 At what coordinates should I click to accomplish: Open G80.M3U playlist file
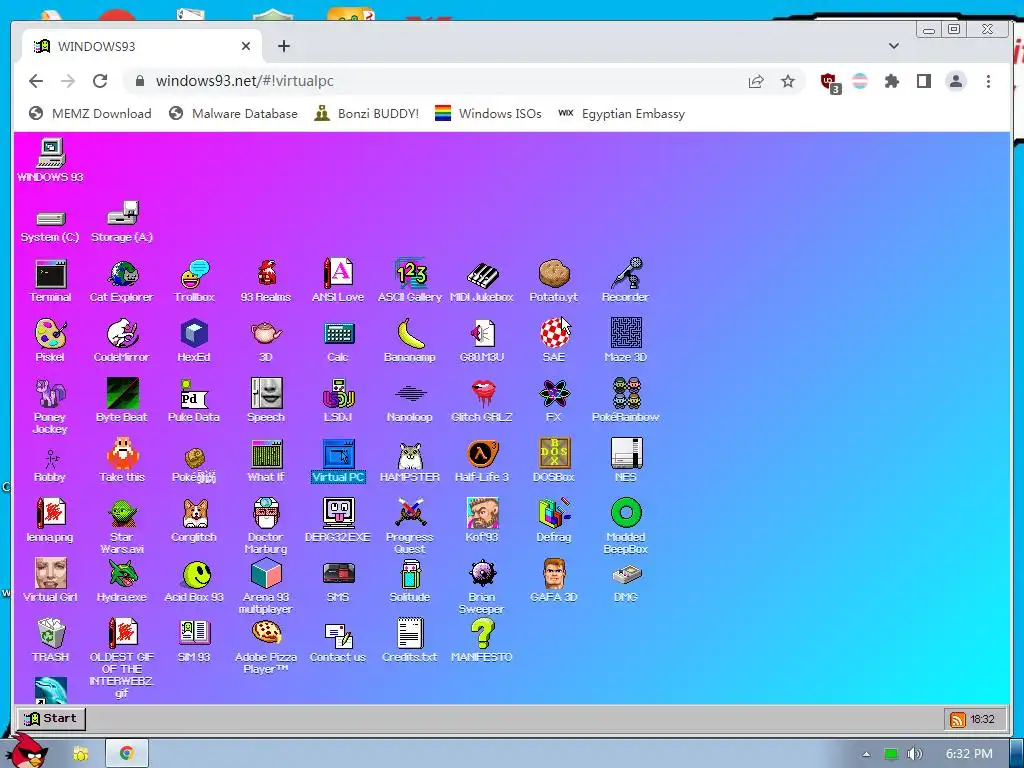[482, 340]
